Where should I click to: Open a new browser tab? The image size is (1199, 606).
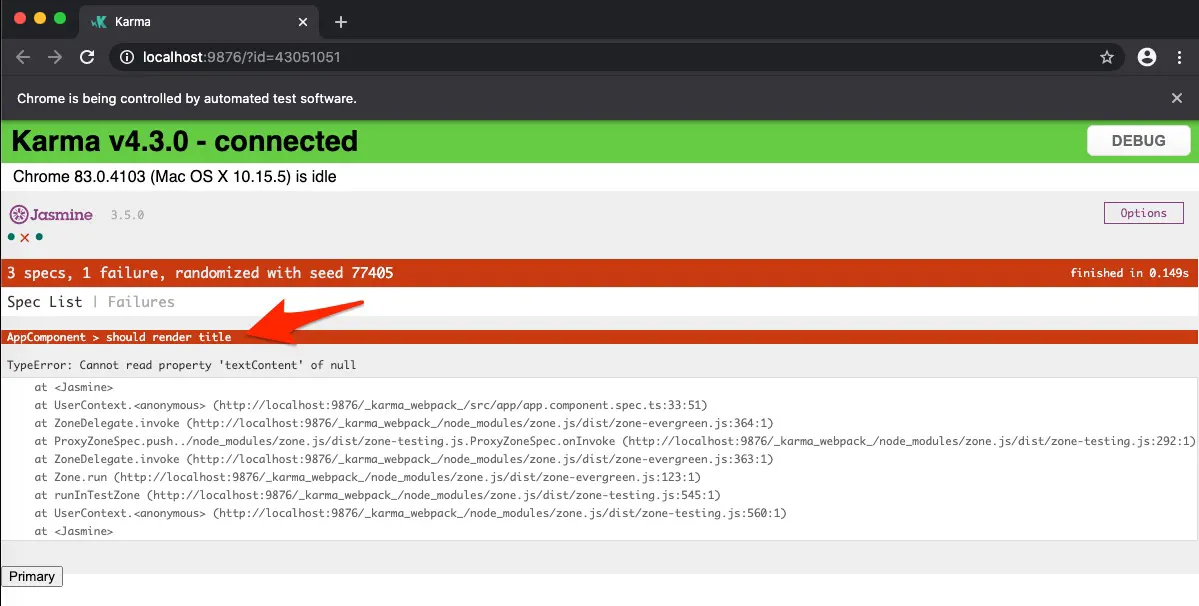340,21
